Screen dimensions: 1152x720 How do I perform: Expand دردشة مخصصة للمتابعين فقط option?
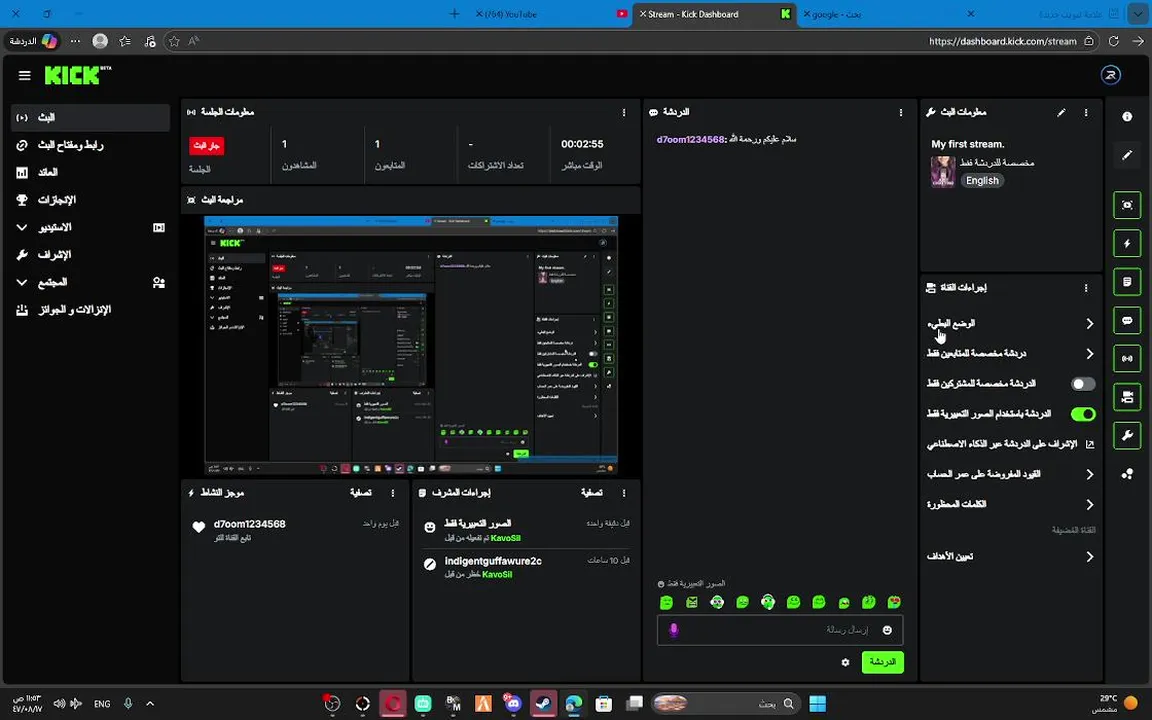tap(1011, 354)
